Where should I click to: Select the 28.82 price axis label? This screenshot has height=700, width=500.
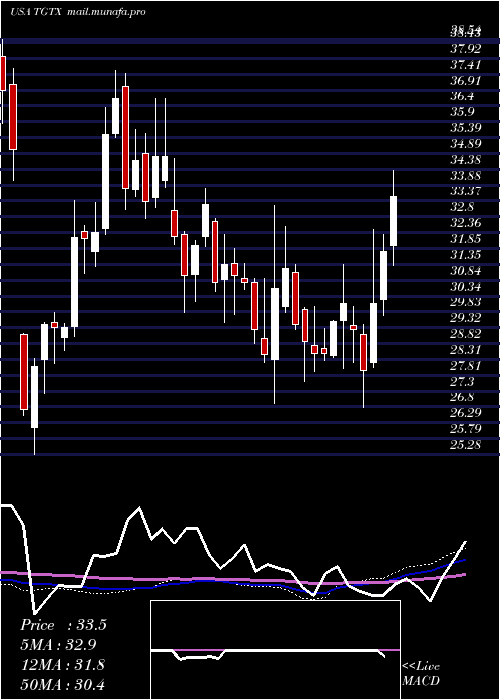pyautogui.click(x=466, y=334)
